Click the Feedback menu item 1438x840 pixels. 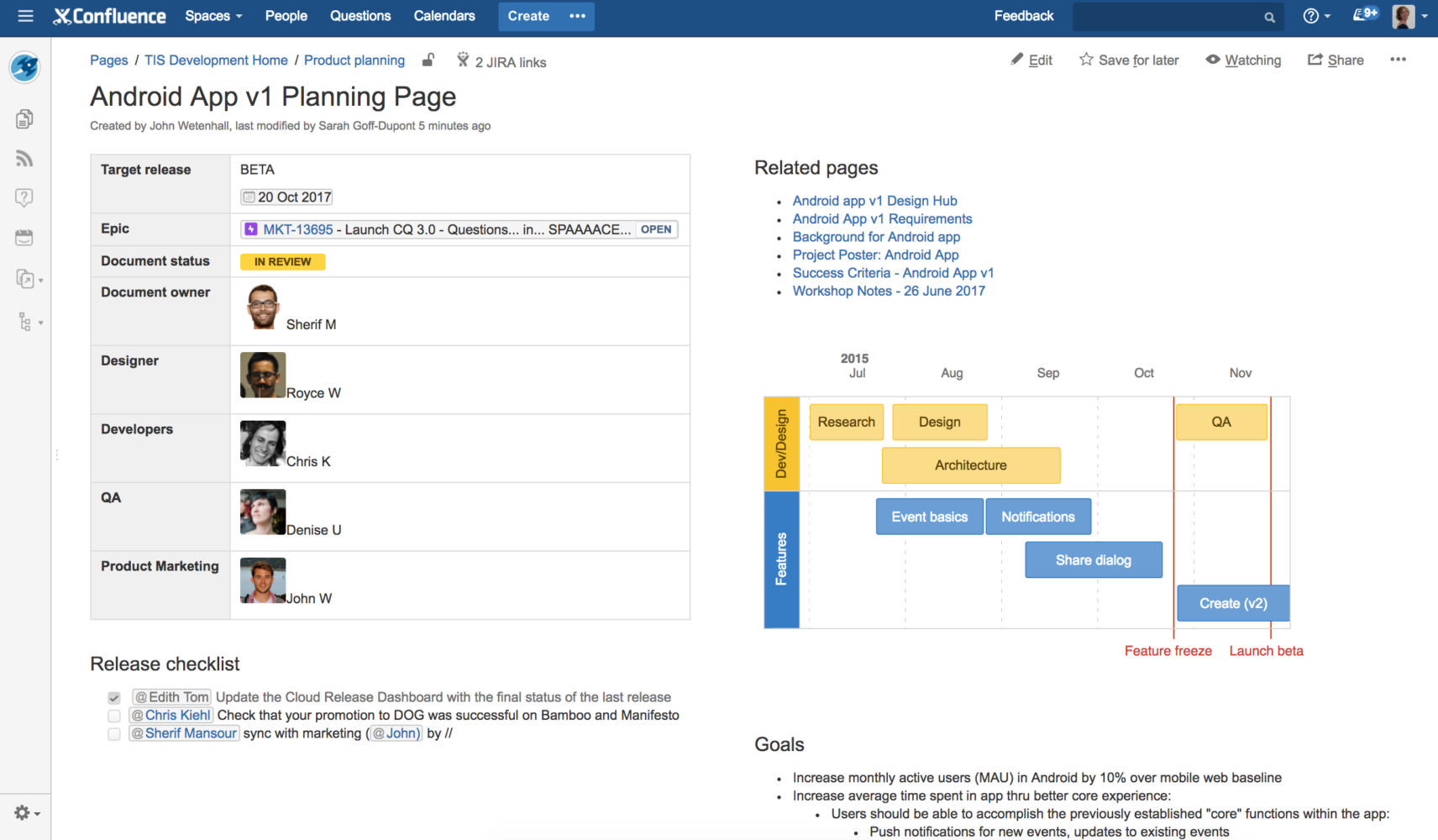tap(1023, 15)
